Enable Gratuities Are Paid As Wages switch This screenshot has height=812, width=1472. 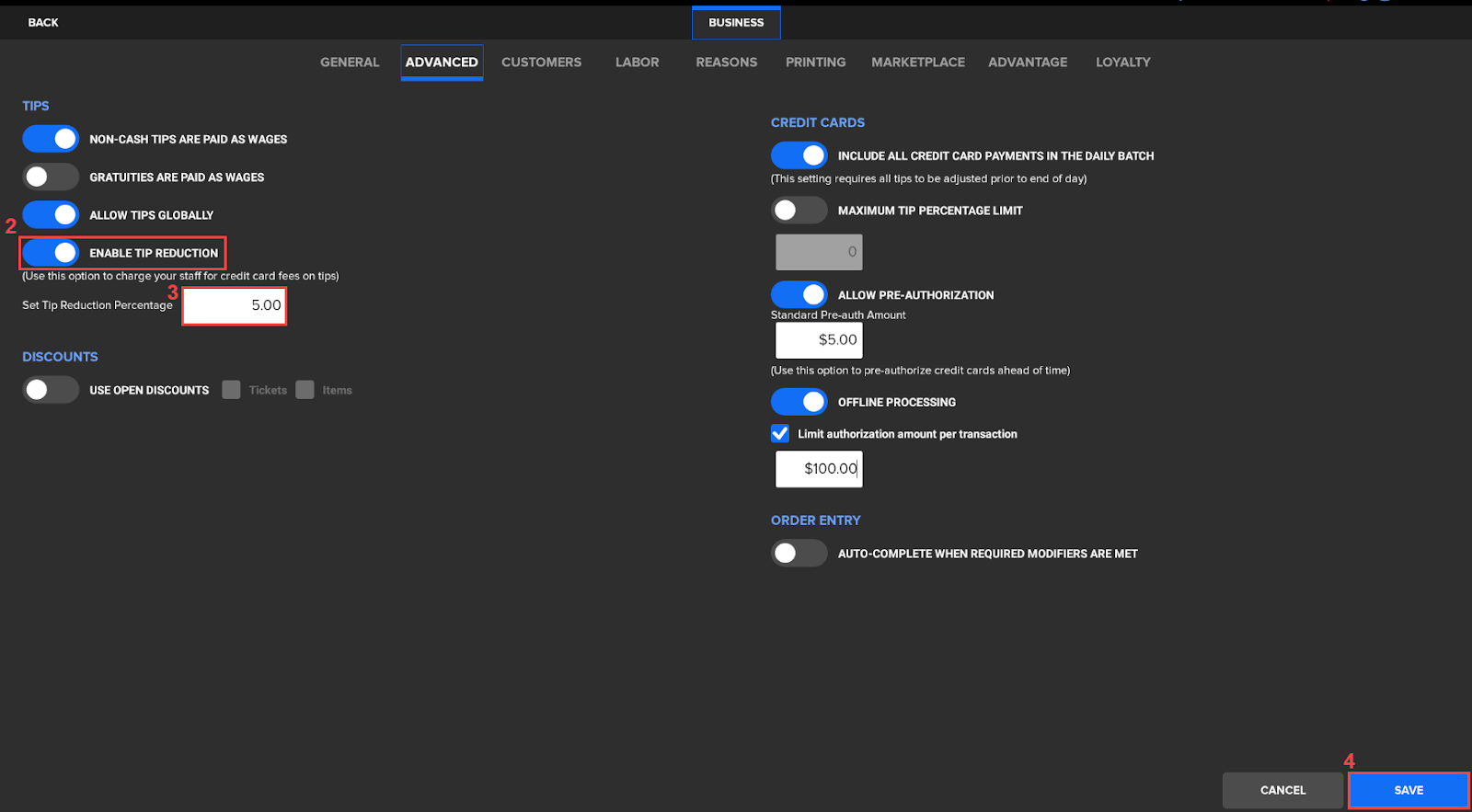[x=51, y=177]
